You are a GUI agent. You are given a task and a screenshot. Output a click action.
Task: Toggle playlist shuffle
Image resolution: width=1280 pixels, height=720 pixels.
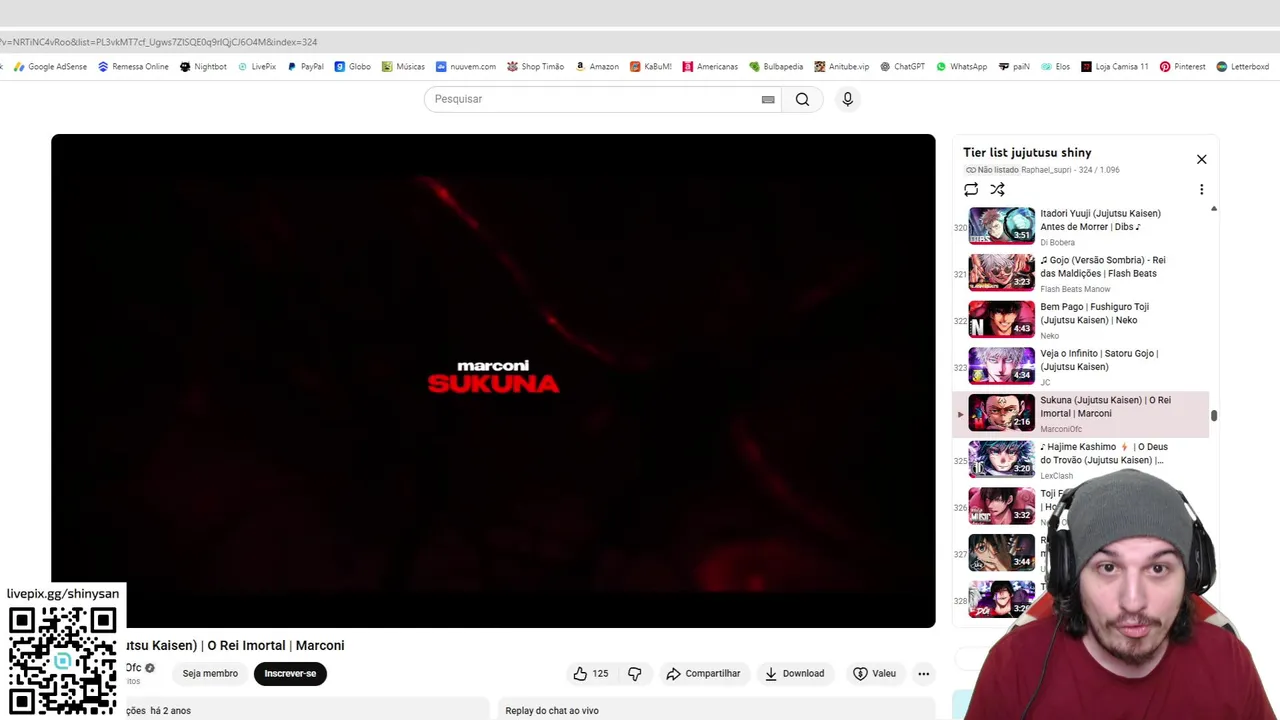point(997,189)
